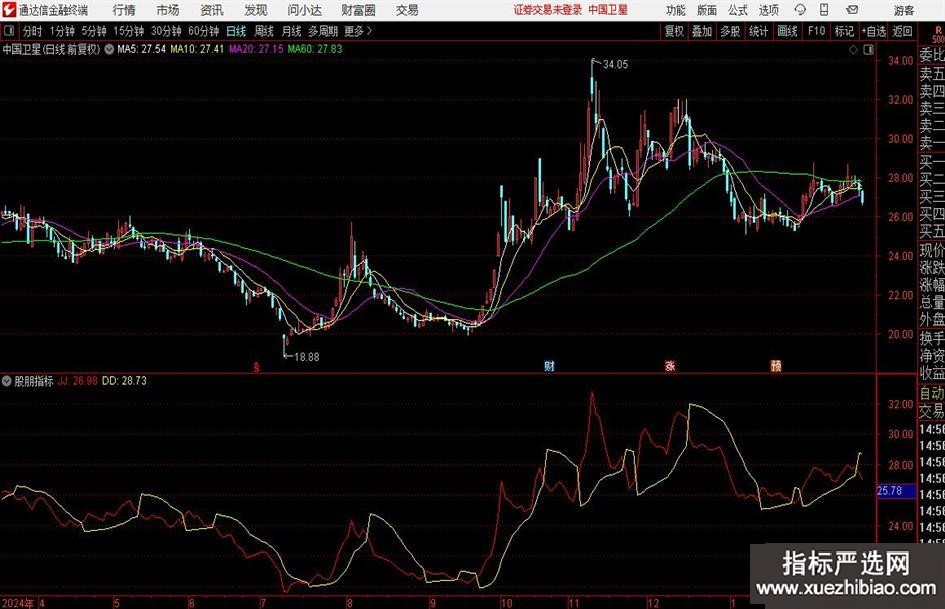The image size is (945, 609).
Task: Activate the 画线 drawing tool button
Action: pyautogui.click(x=787, y=31)
